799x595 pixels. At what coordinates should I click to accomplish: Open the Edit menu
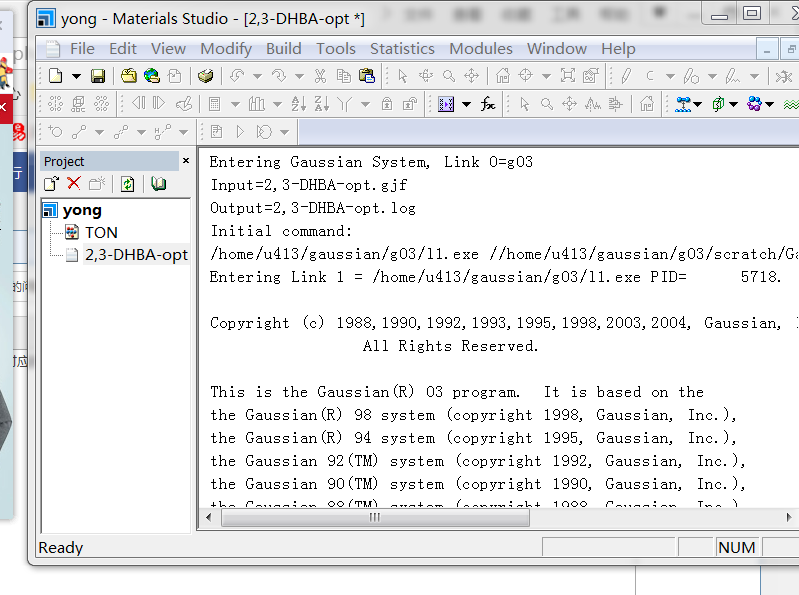[x=123, y=49]
